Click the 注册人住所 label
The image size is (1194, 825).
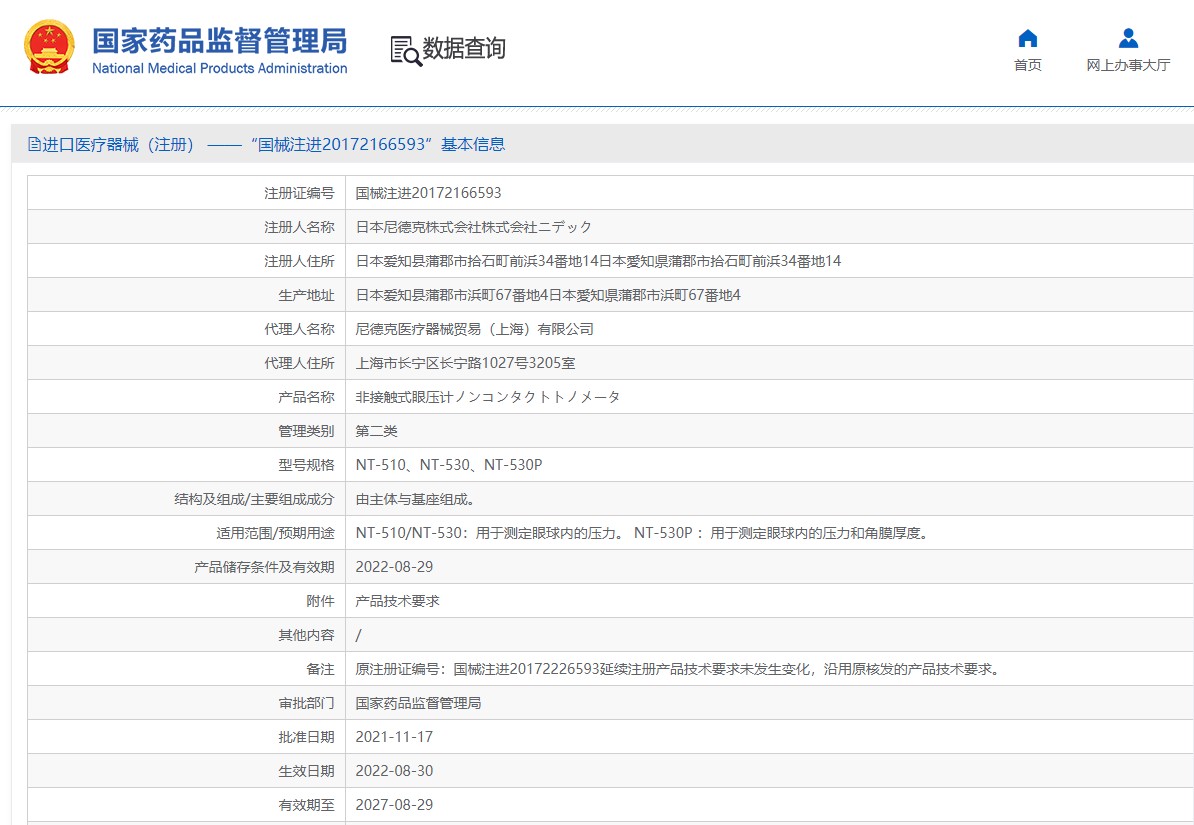[299, 261]
